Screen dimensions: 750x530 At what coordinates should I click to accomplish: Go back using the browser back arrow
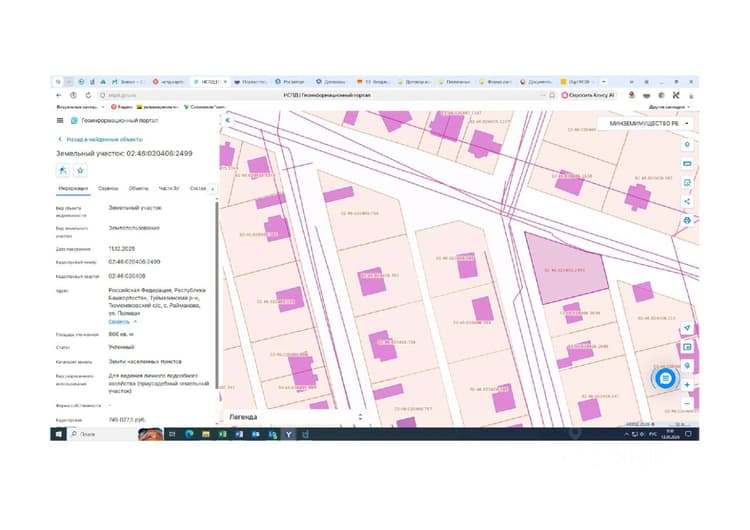click(x=59, y=95)
